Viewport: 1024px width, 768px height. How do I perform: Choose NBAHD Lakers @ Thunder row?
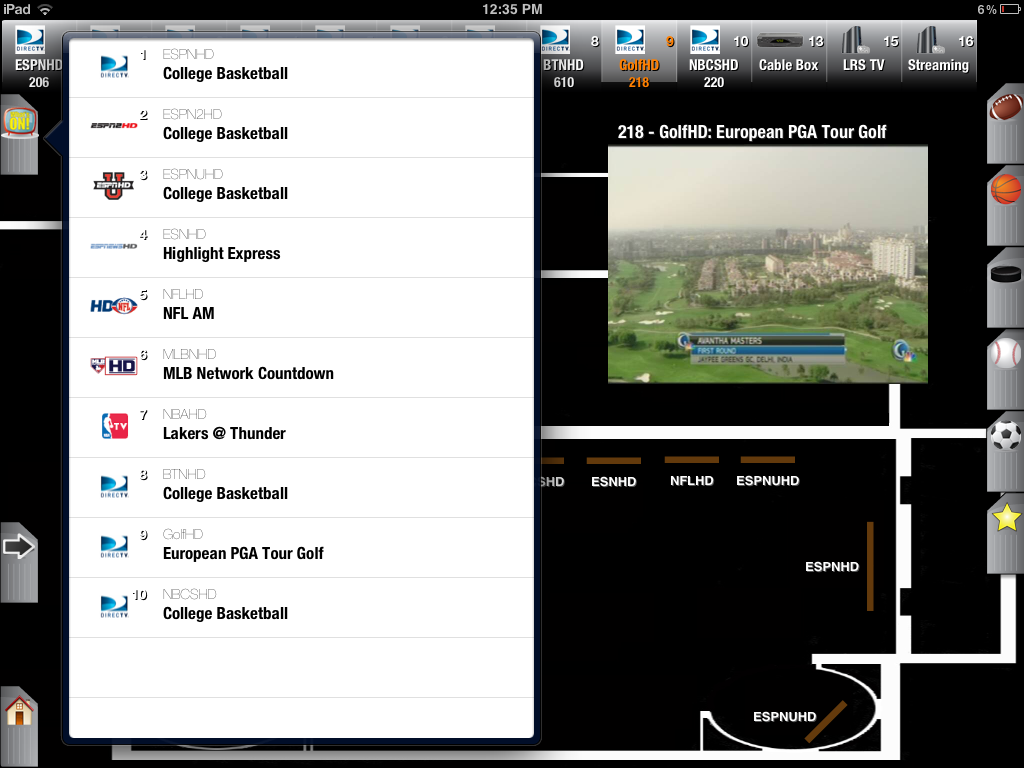pyautogui.click(x=301, y=428)
